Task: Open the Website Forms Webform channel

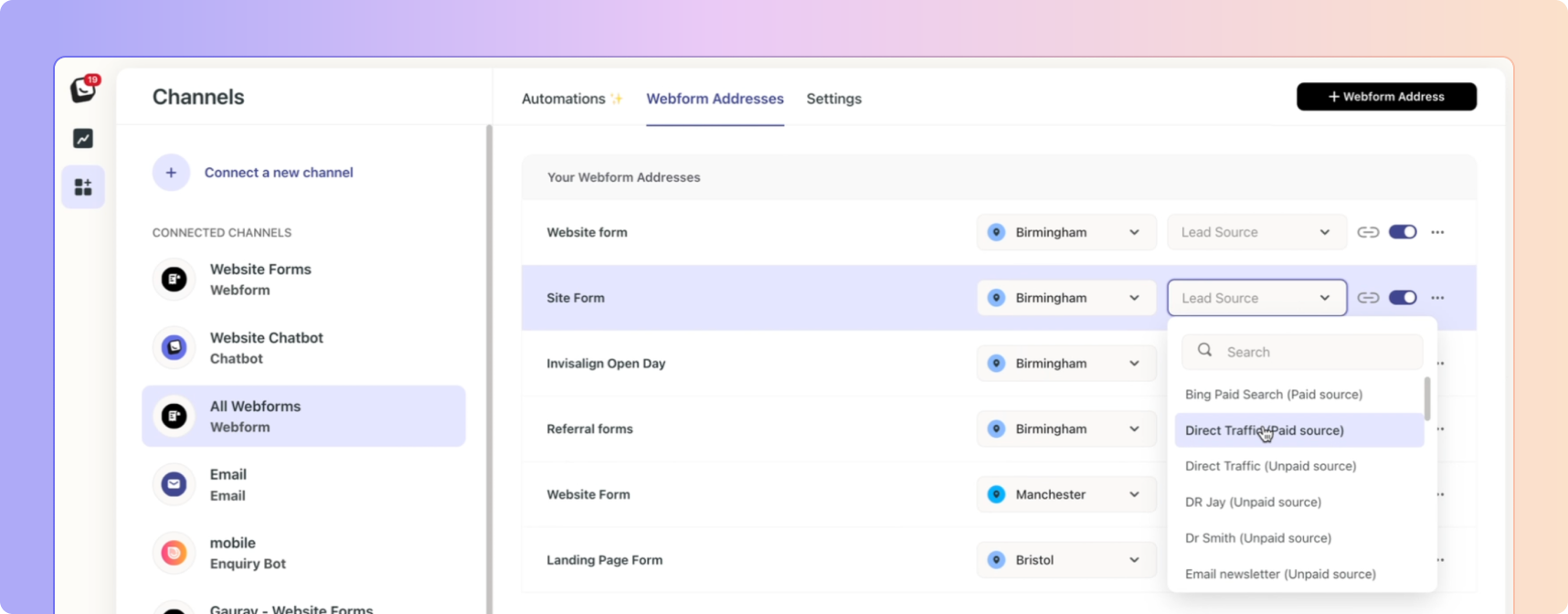Action: 303,280
